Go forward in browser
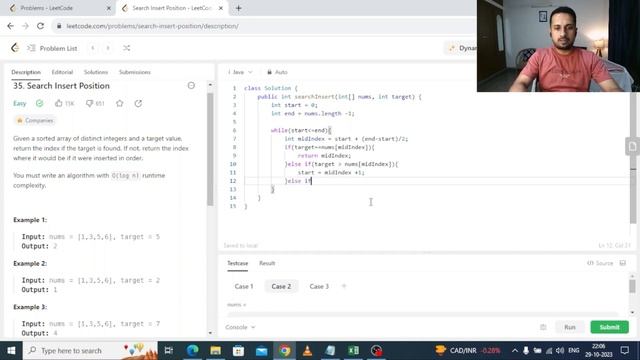Viewport: 640px width, 360px height. click(25, 26)
